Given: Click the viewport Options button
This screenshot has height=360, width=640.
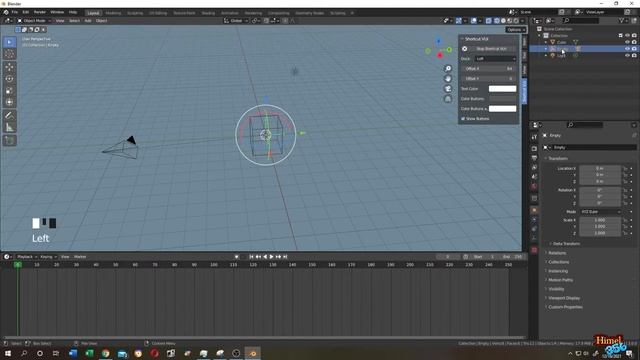Looking at the screenshot, I should (x=516, y=30).
